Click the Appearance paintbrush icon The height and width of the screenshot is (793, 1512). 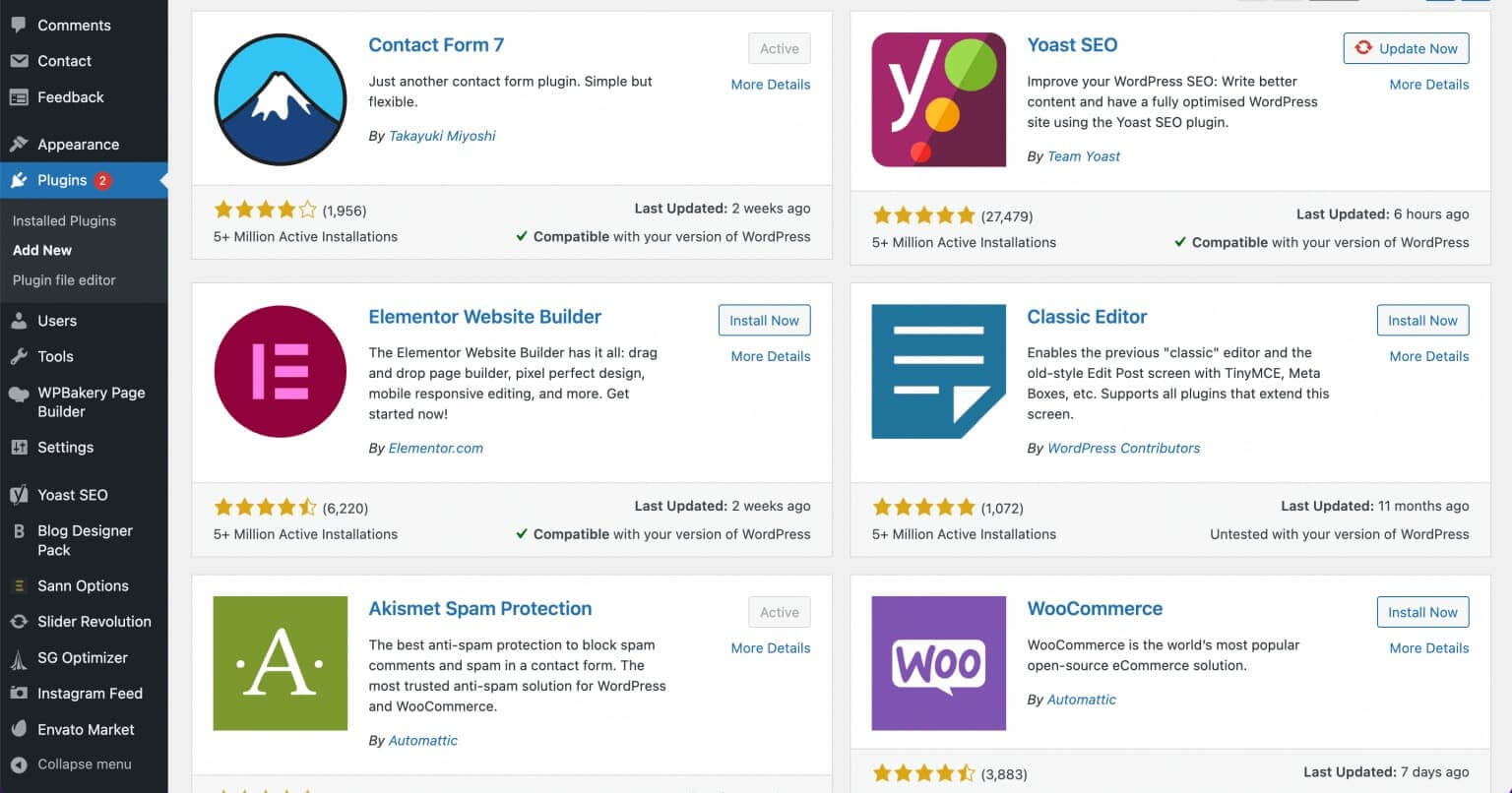point(20,144)
